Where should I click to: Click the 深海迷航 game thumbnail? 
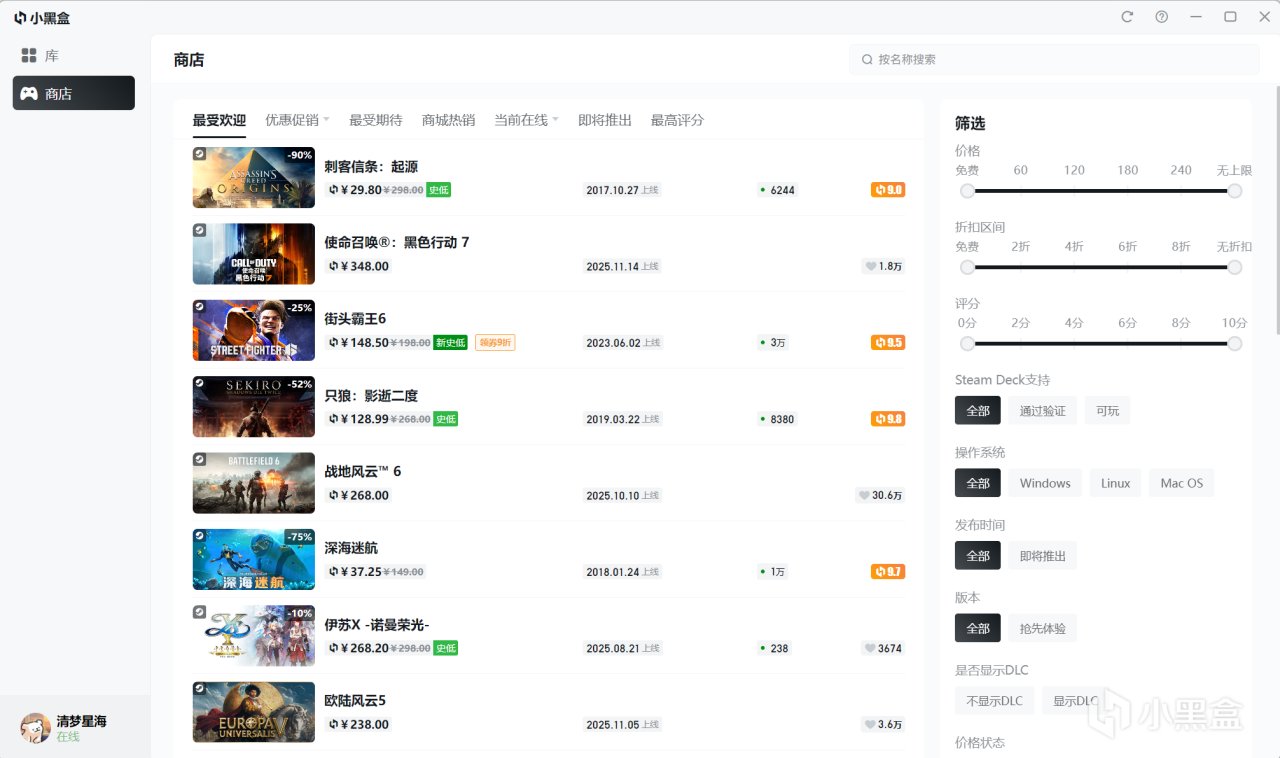253,559
